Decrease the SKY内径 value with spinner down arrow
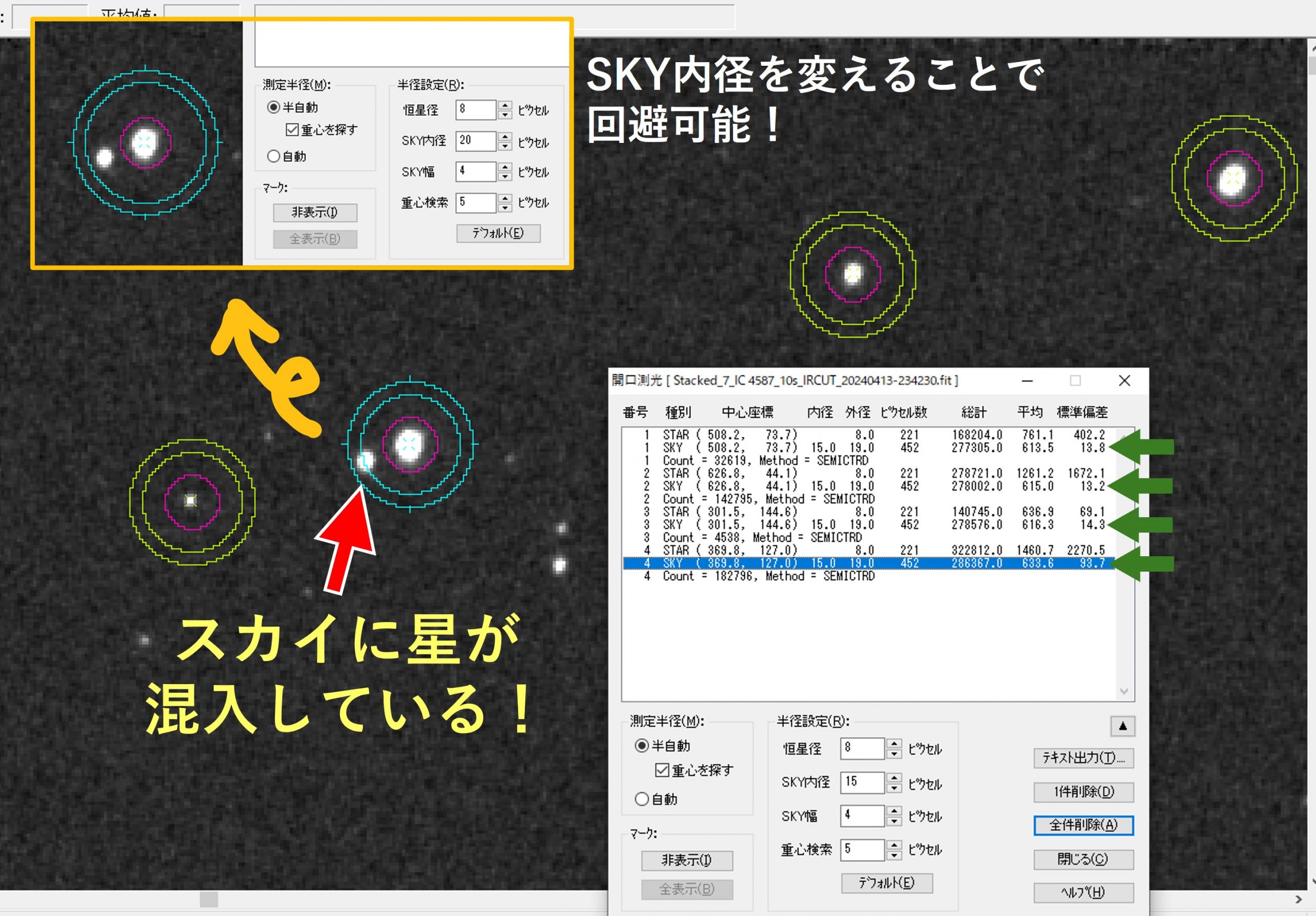This screenshot has height=916, width=1316. point(893,787)
